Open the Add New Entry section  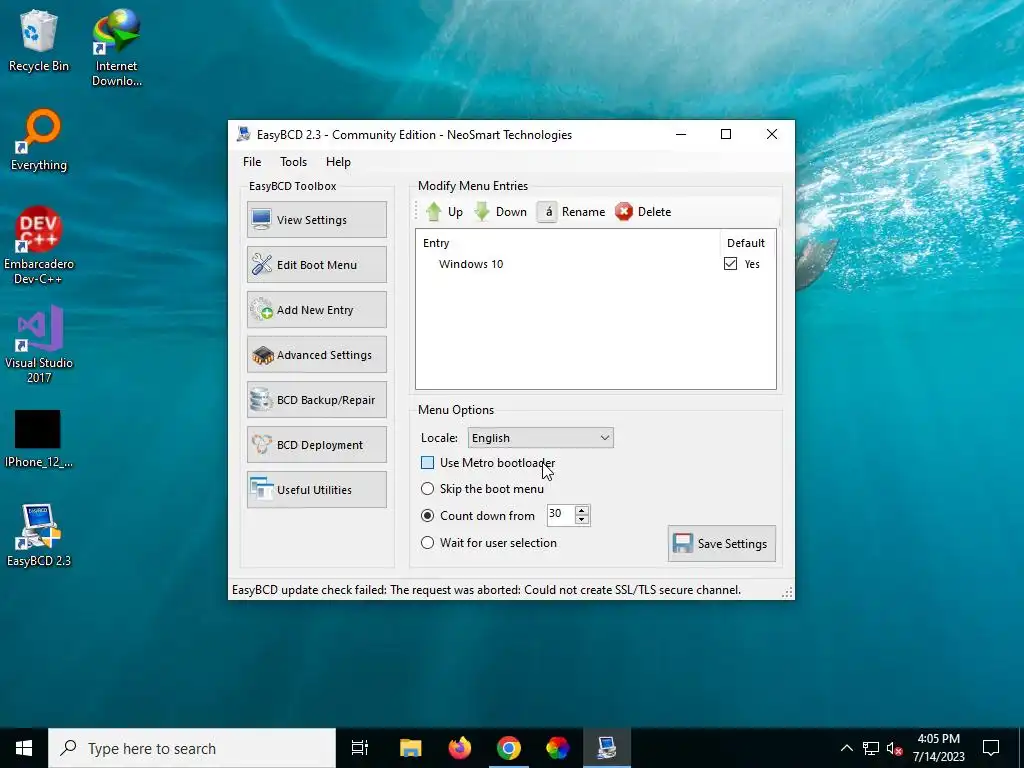point(317,310)
